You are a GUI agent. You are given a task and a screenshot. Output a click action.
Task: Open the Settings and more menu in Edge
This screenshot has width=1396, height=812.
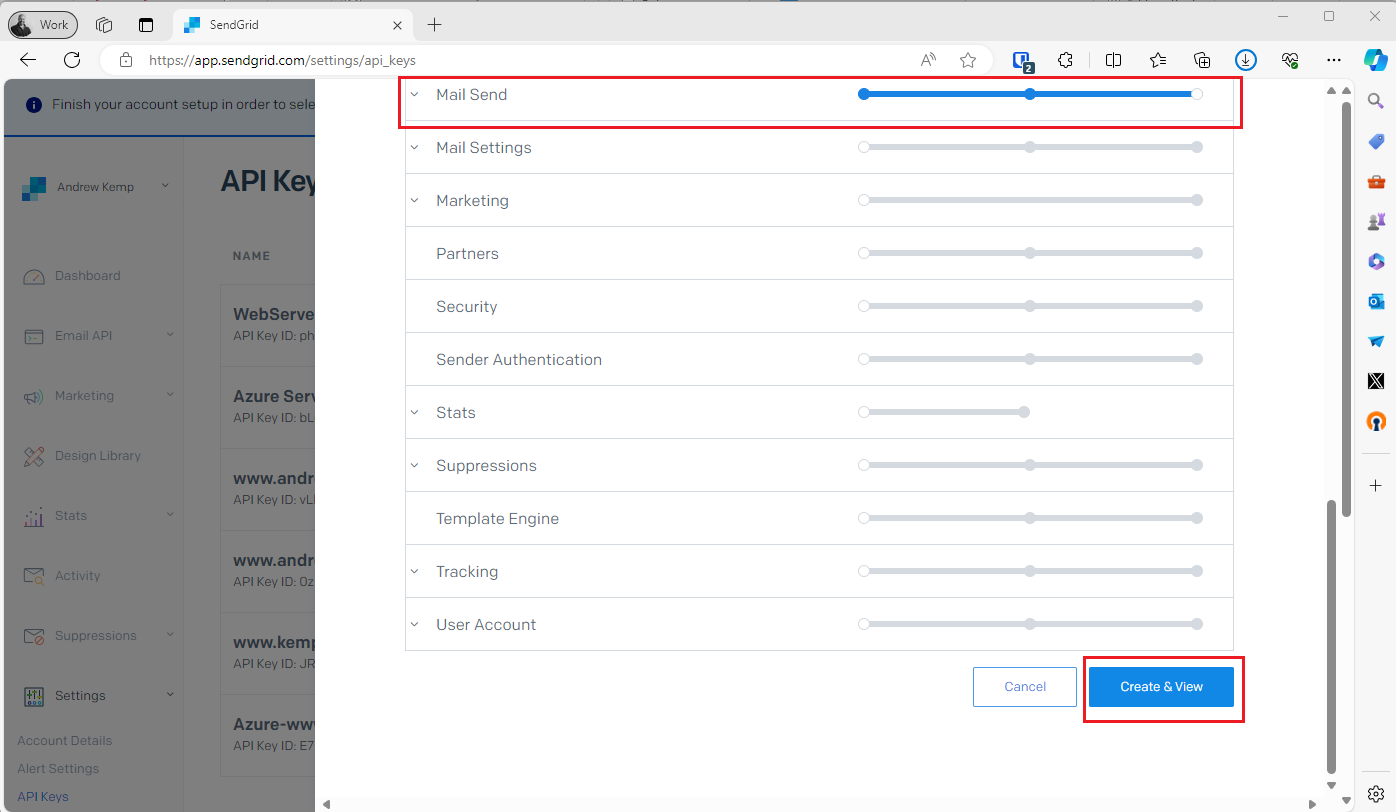click(1334, 60)
